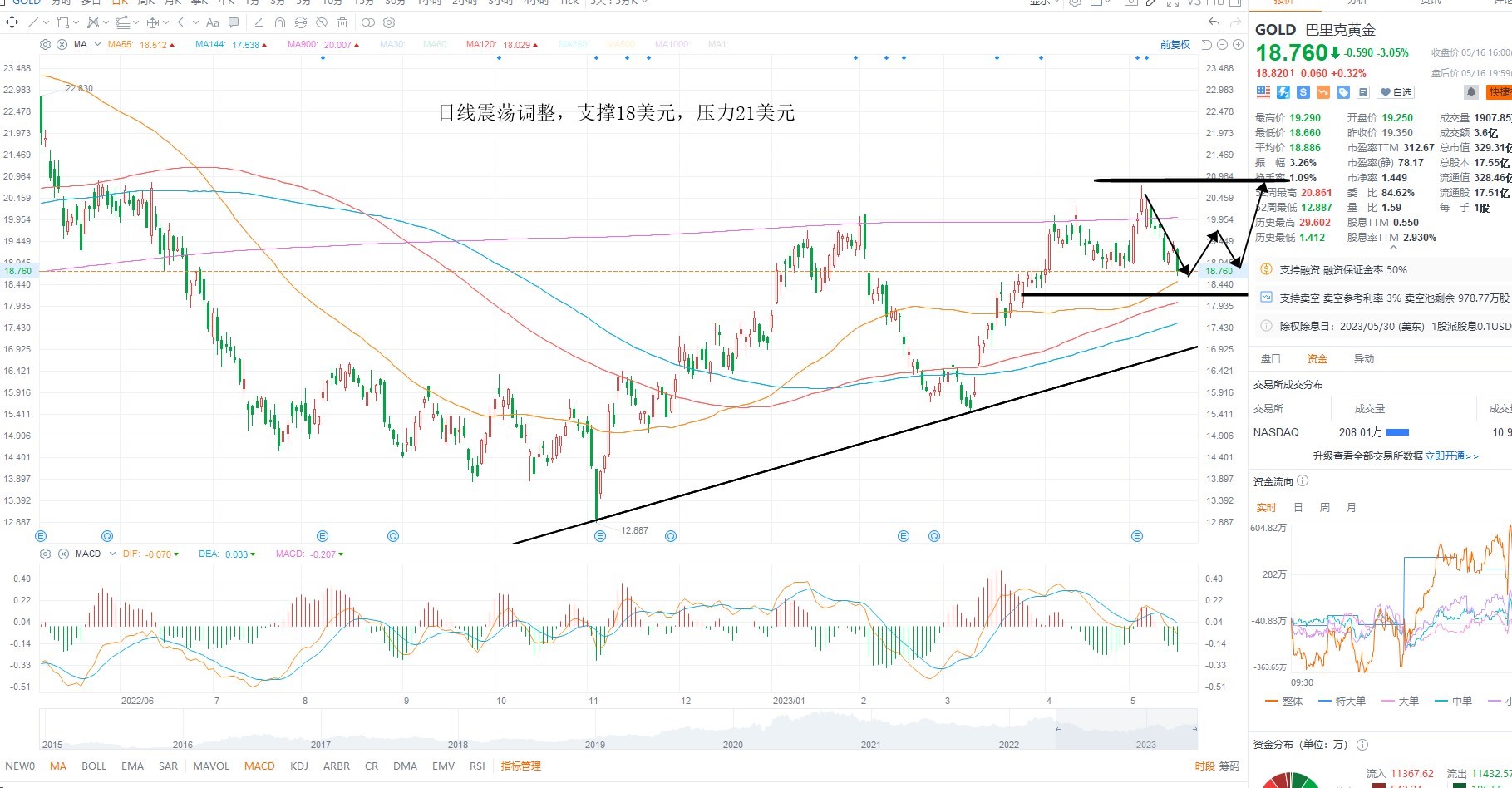1512x788 pixels.
Task: Open the line tool options arrow
Action: [x=46, y=22]
